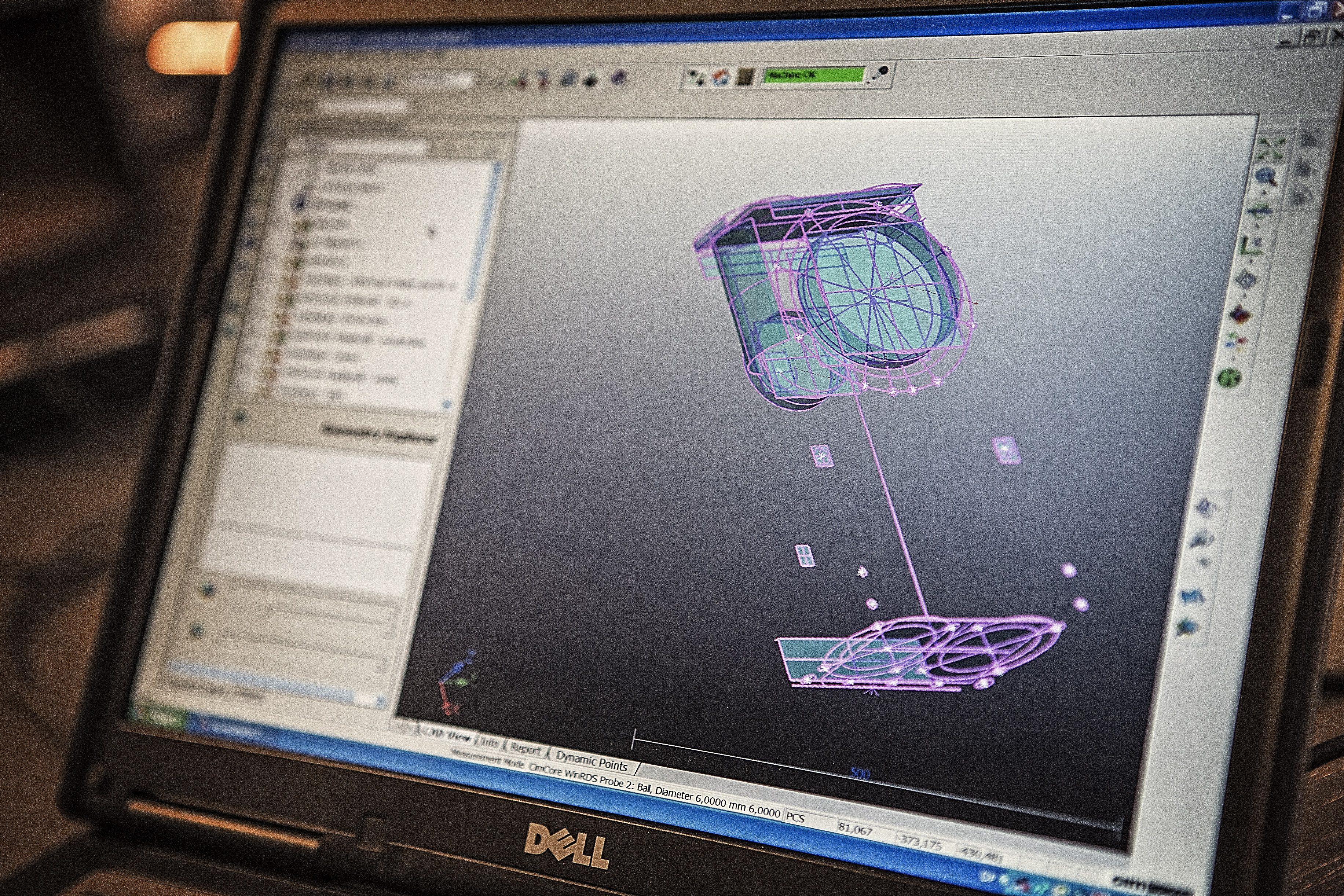This screenshot has height=896, width=1344.
Task: Click the green Machine OK status indicator
Action: [x=814, y=75]
